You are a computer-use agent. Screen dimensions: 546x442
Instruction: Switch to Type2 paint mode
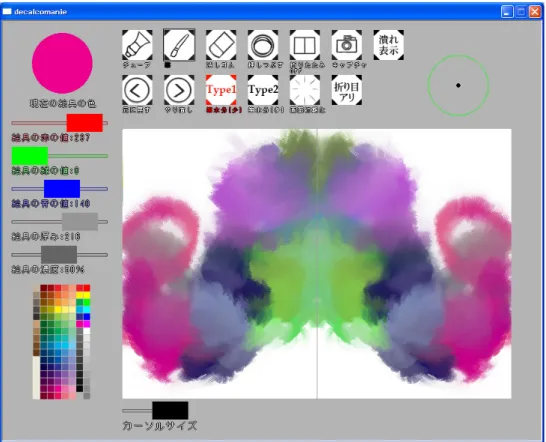pos(263,90)
